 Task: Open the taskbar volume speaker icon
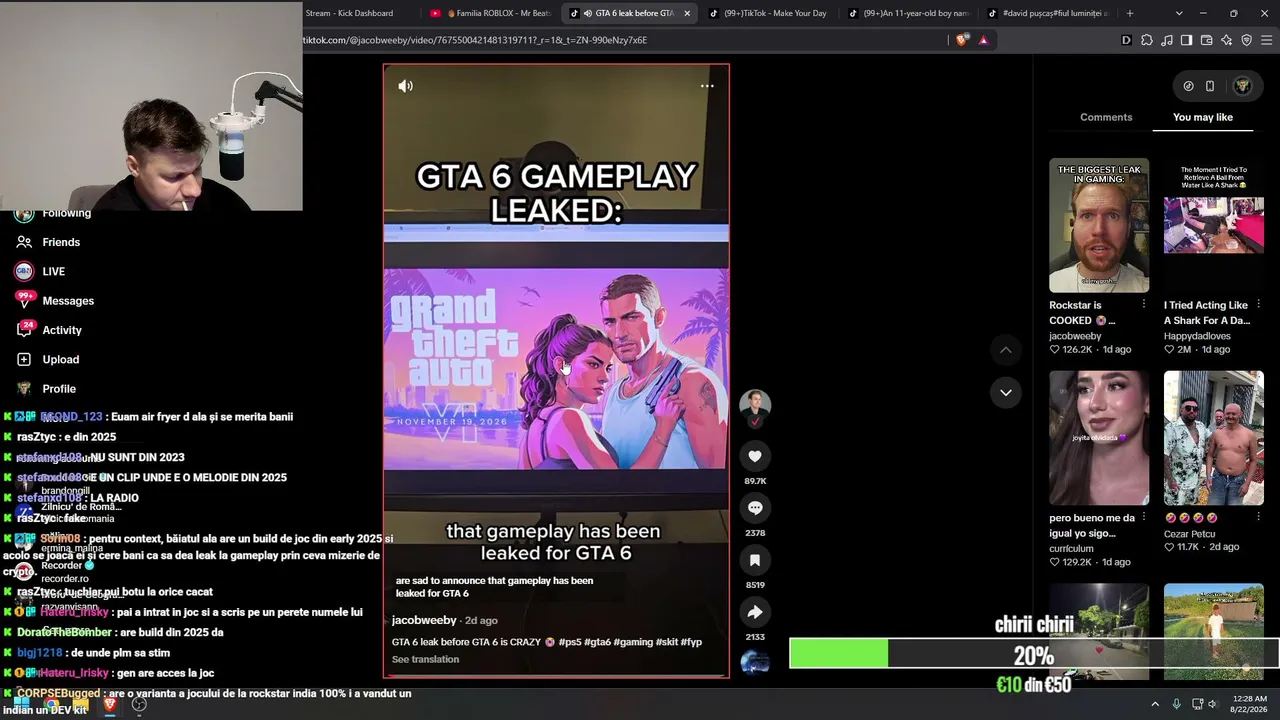tap(1213, 704)
